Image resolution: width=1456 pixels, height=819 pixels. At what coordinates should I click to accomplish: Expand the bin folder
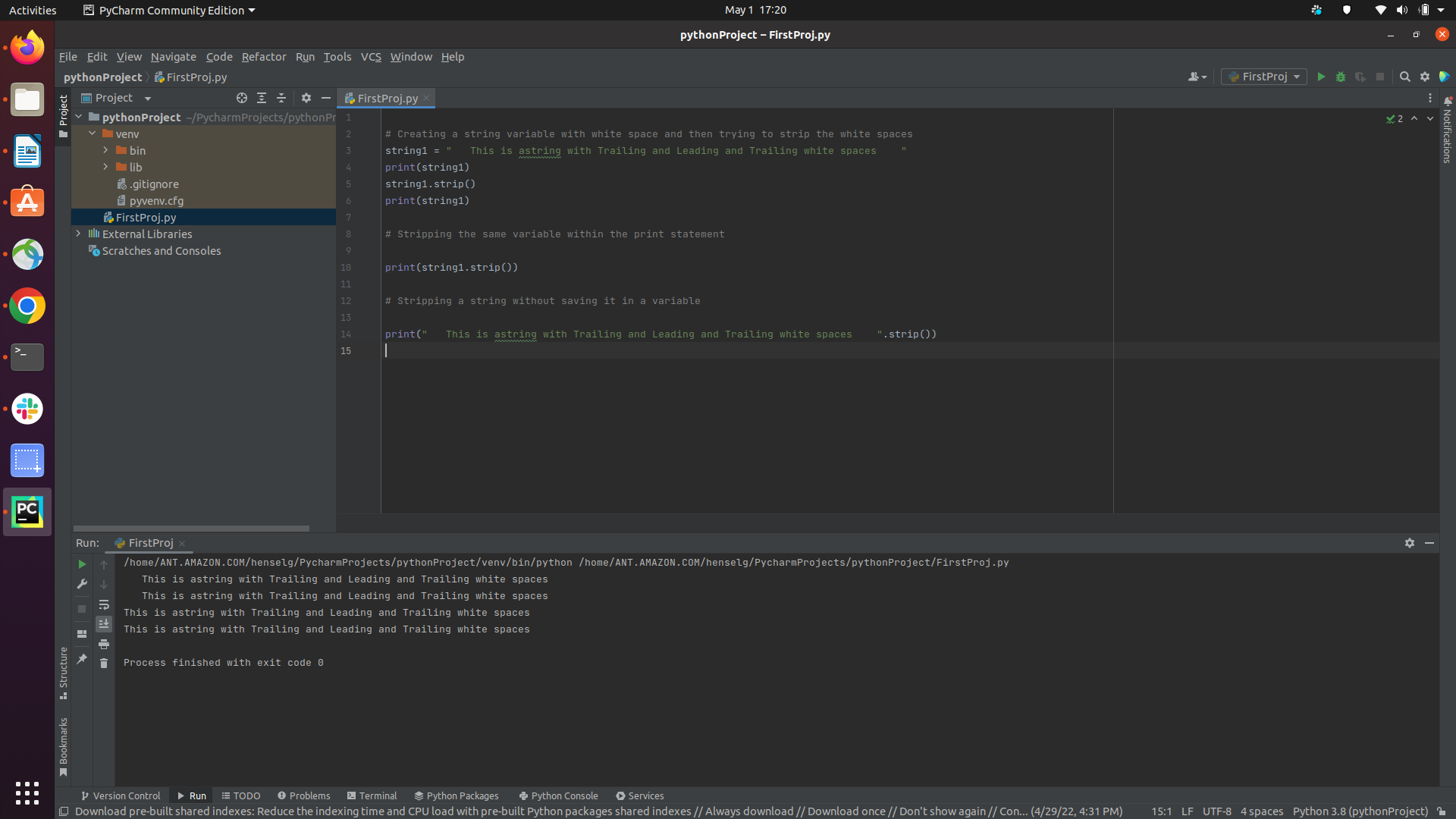106,150
